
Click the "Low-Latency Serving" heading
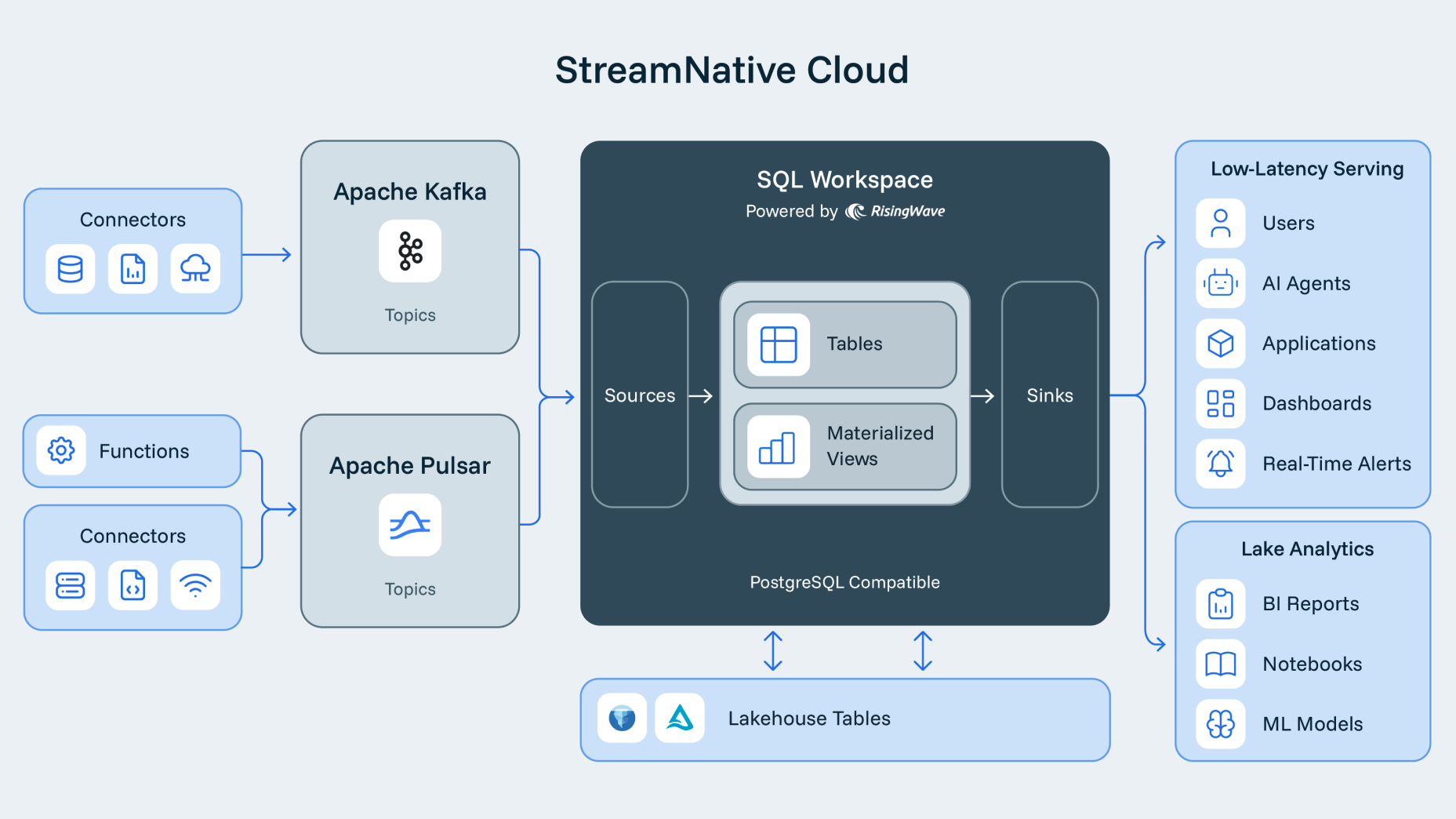pos(1307,169)
